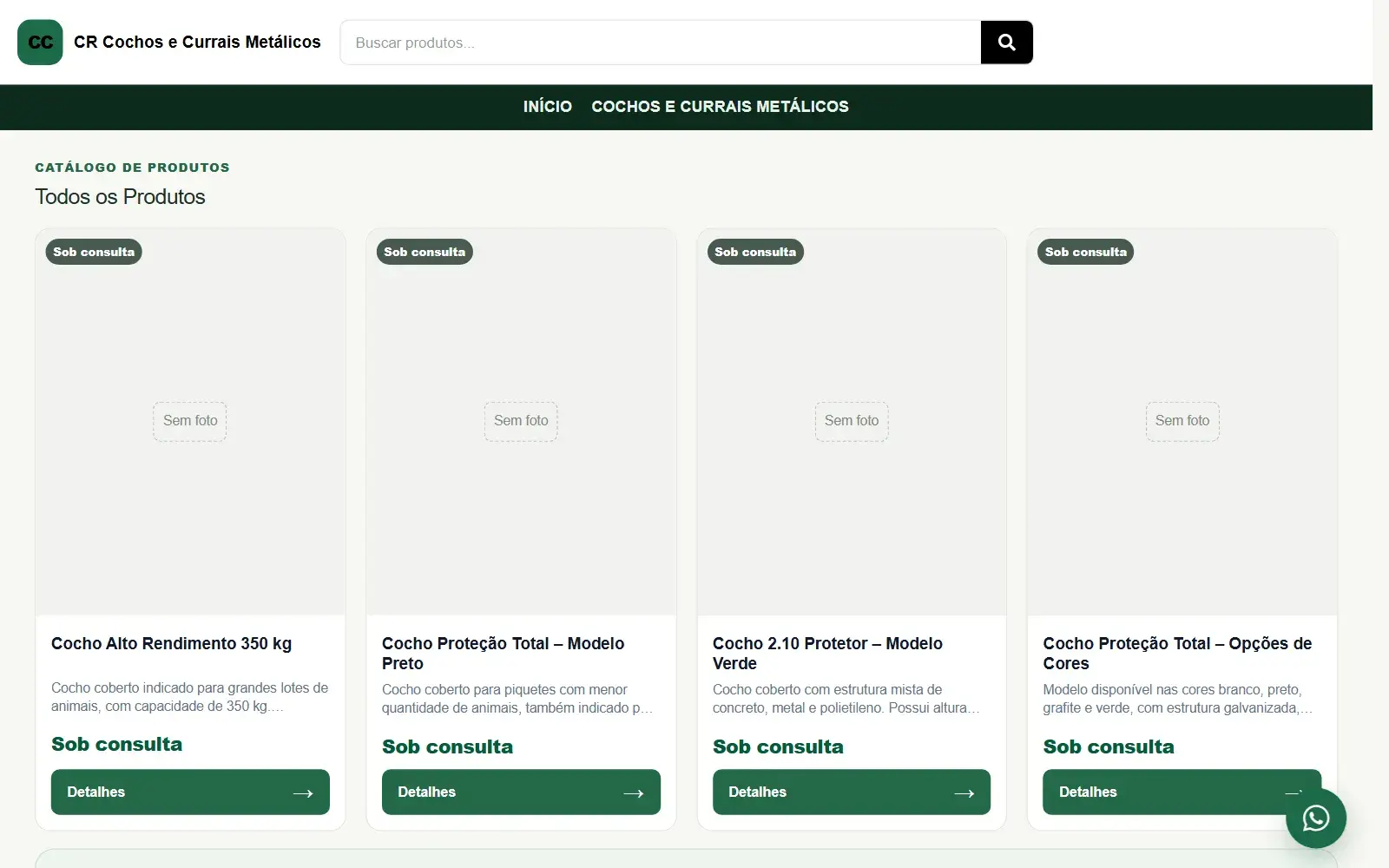Click the 'CATÁLOGO DE PRODUTOS' label
The height and width of the screenshot is (868, 1389).
tap(133, 168)
